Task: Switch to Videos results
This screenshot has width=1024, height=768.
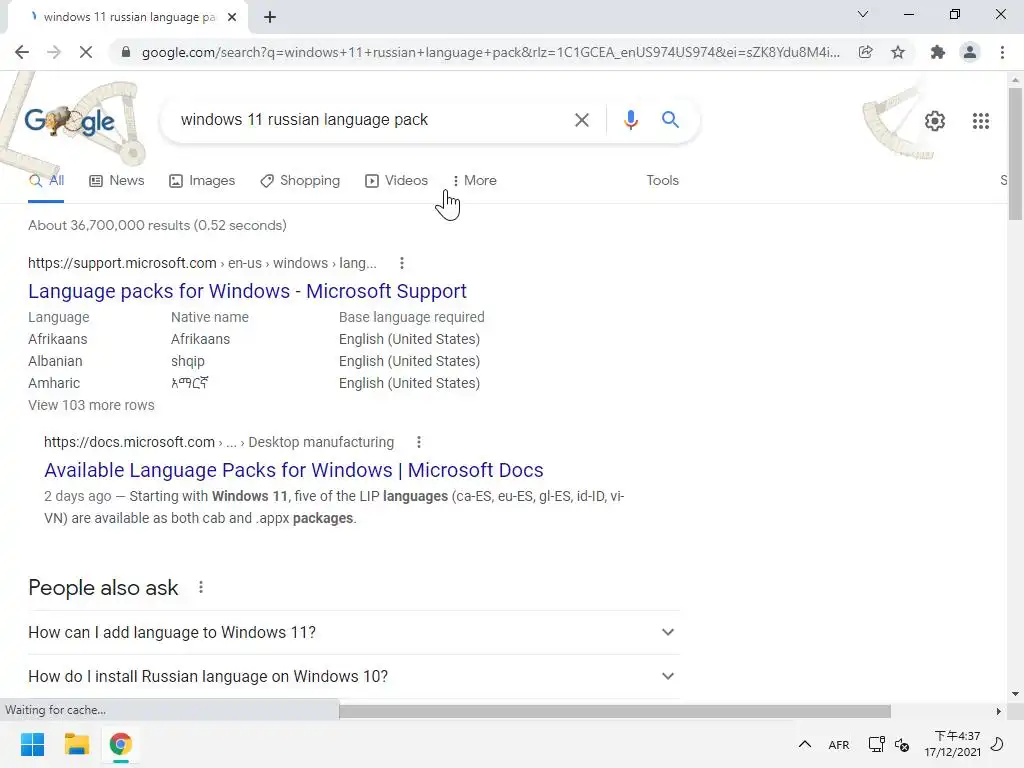Action: point(396,181)
